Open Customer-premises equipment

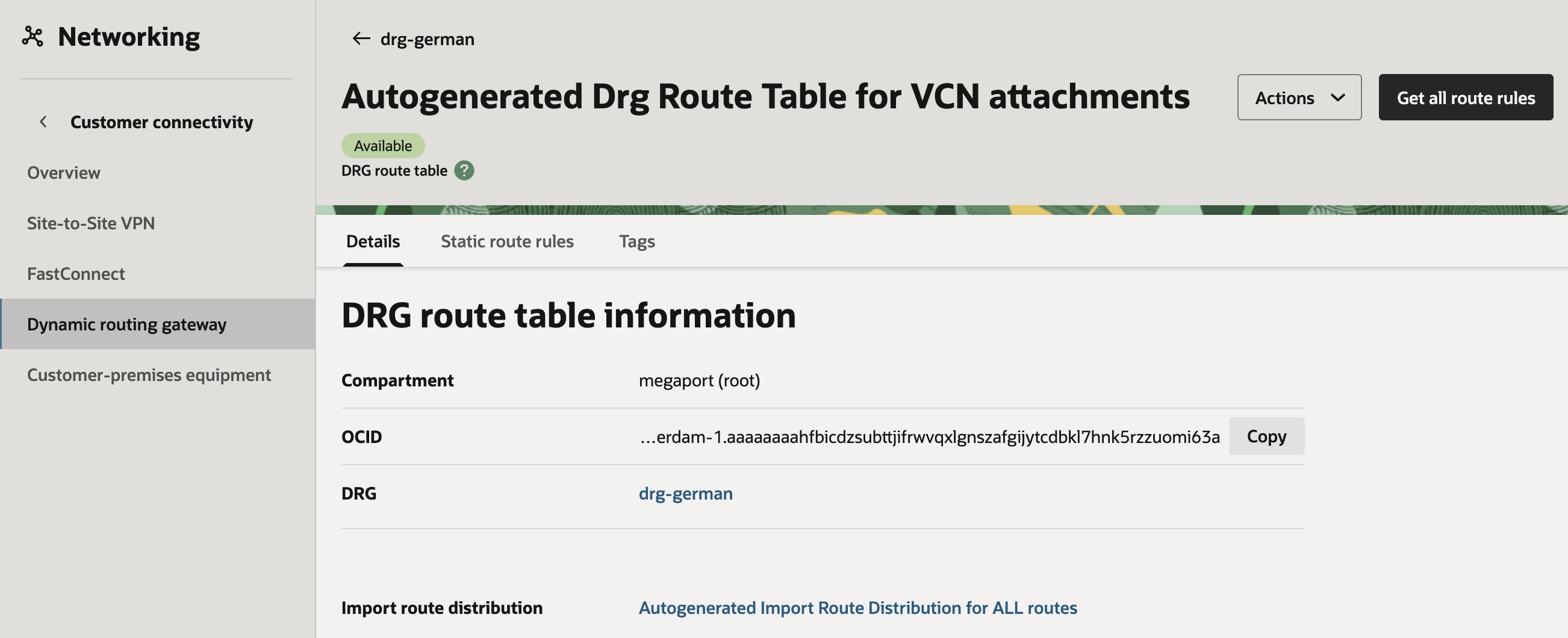tap(149, 374)
